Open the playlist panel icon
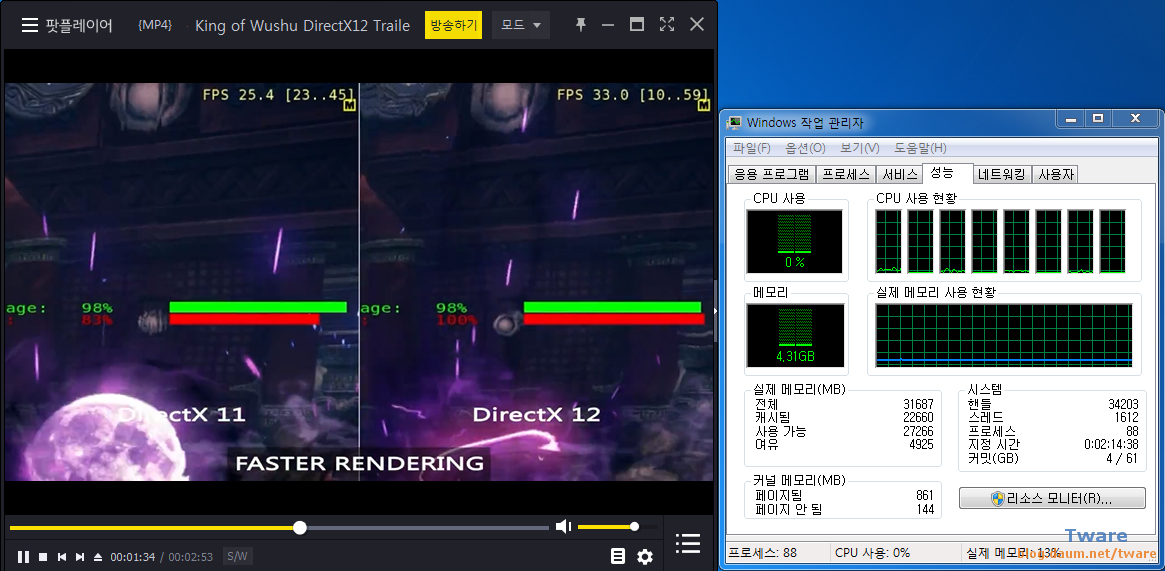The height and width of the screenshot is (571, 1165). click(688, 544)
